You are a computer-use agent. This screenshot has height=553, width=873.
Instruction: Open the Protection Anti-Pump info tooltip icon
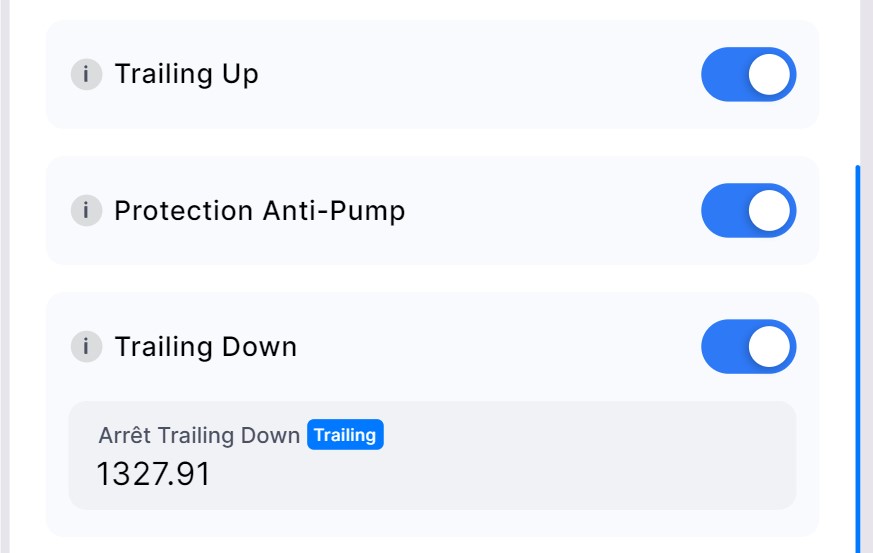point(86,211)
